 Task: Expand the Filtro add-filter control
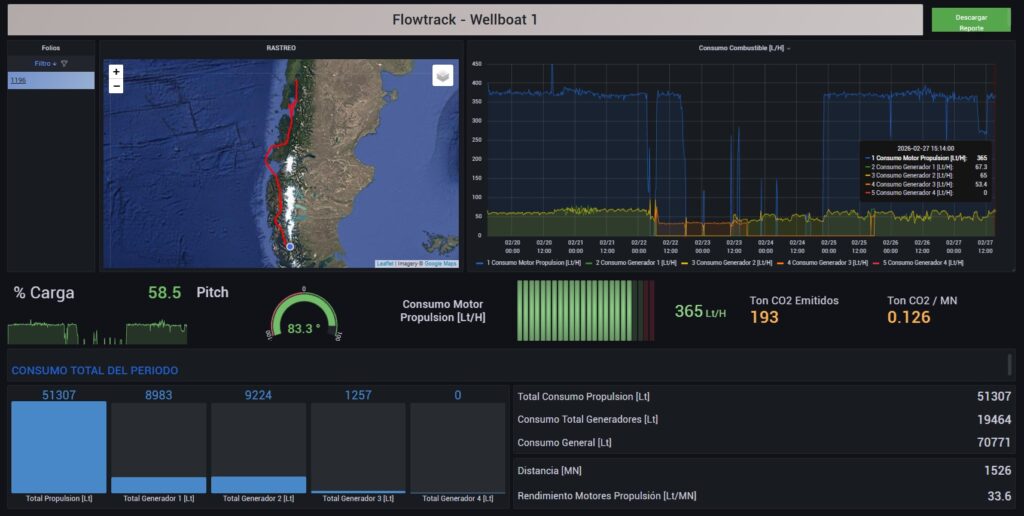45,63
